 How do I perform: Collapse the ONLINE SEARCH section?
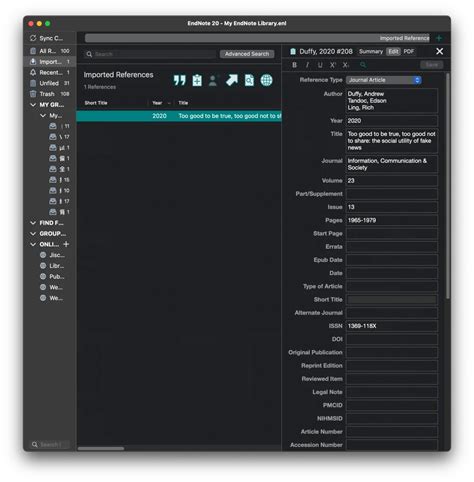click(33, 244)
